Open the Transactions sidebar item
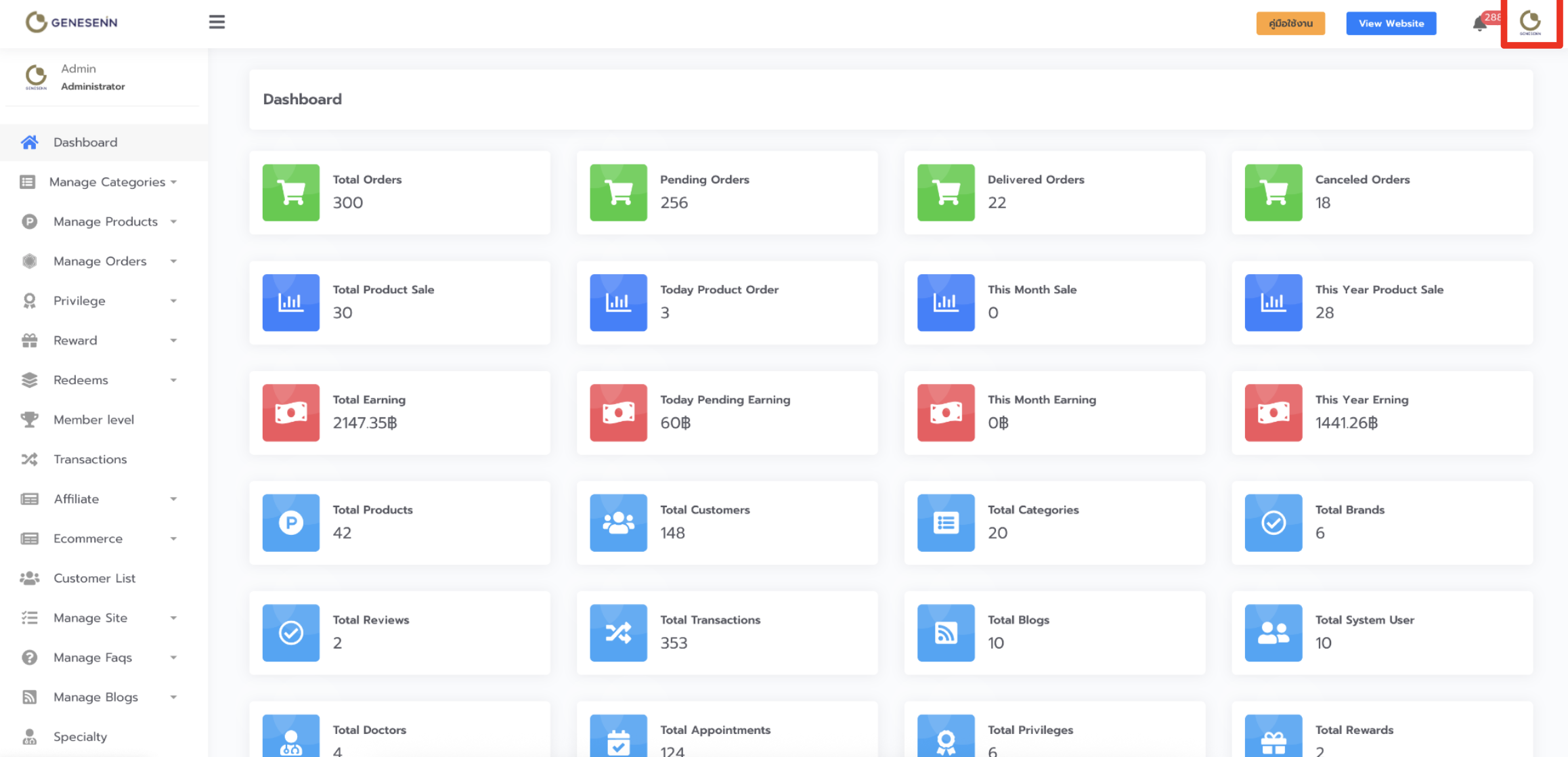Viewport: 1568px width, 757px height. [x=90, y=459]
